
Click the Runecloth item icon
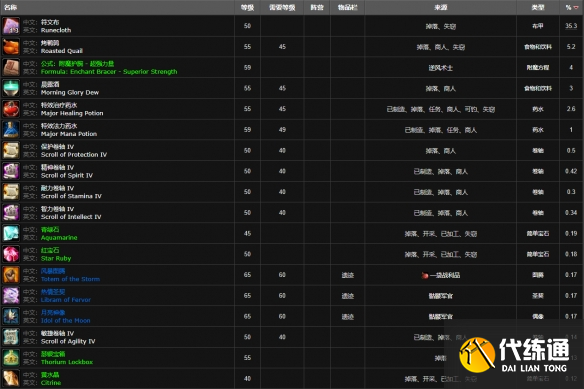(x=11, y=26)
